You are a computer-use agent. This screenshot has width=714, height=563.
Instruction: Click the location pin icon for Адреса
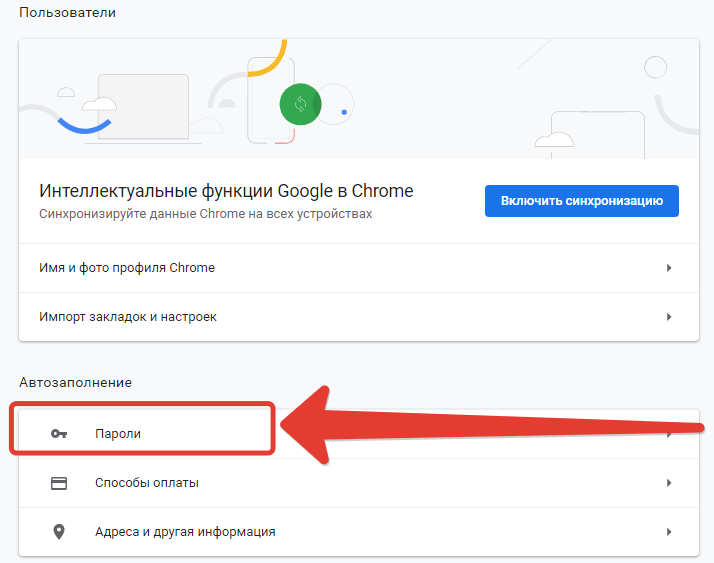[x=59, y=532]
